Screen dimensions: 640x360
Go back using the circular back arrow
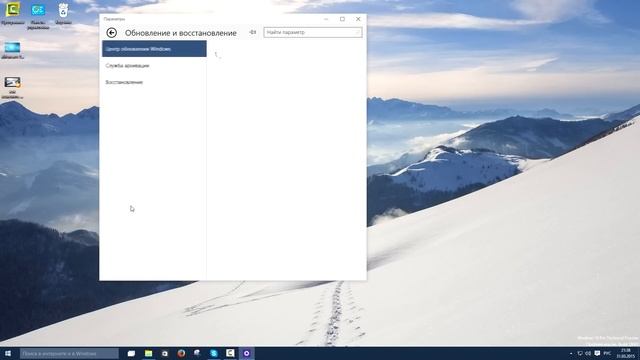tap(111, 33)
